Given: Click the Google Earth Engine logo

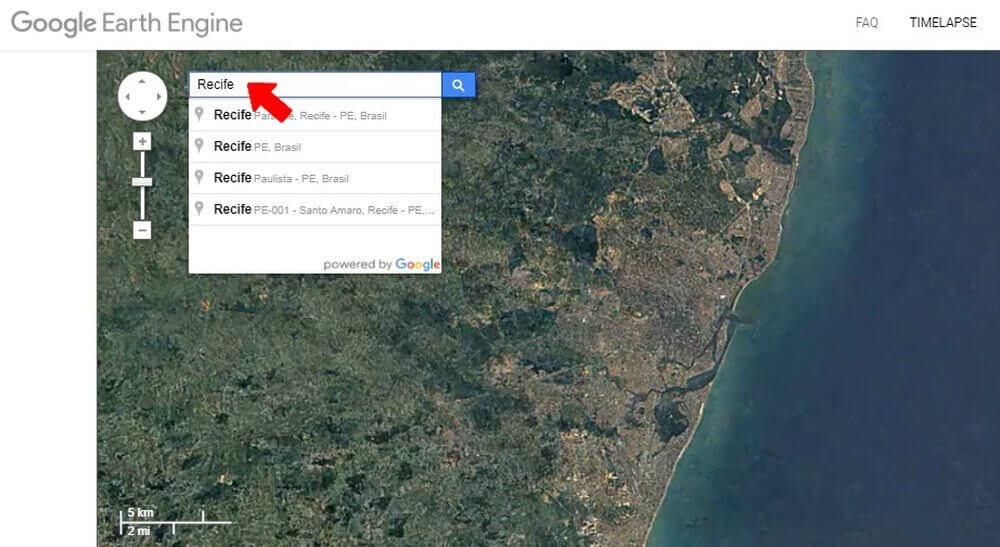Looking at the screenshot, I should (x=127, y=22).
